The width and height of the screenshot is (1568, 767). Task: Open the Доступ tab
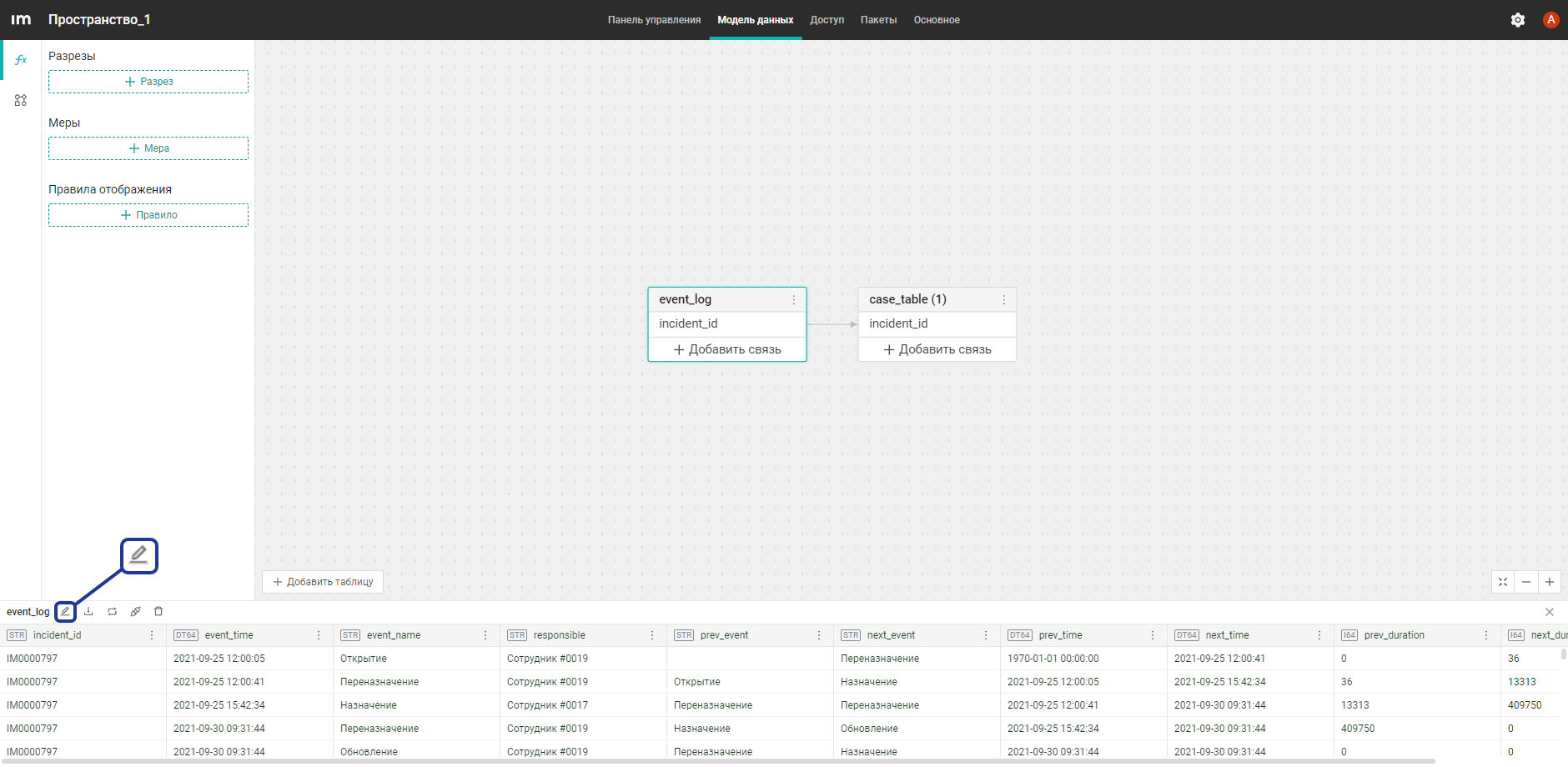(x=827, y=20)
